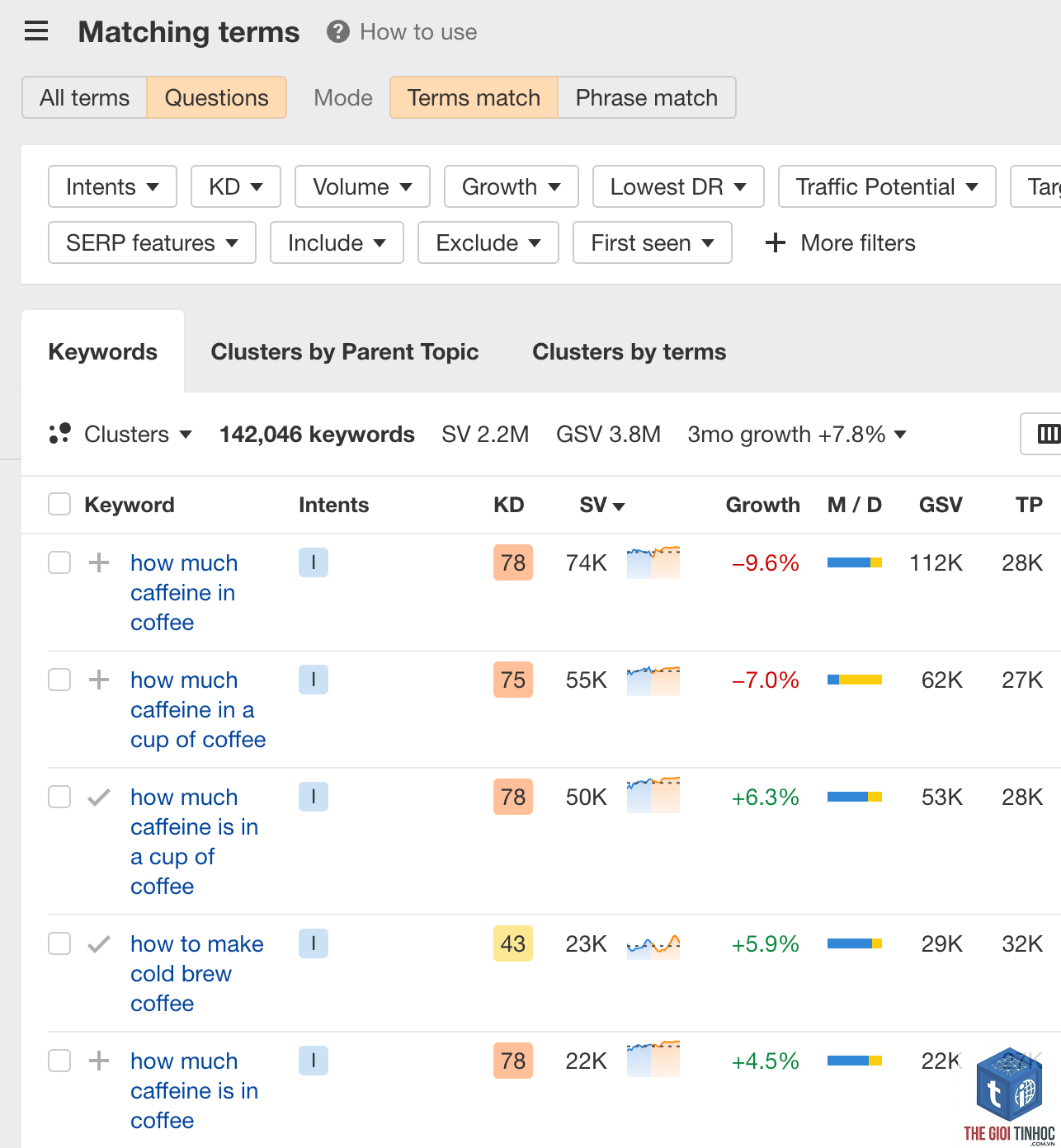Check the 'how much caffeine in coffee' row

[59, 562]
